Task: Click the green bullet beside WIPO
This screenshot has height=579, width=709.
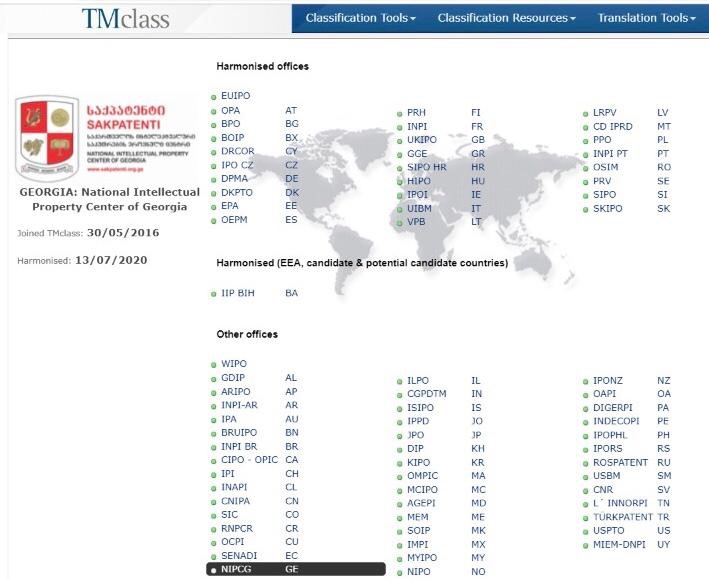Action: tap(214, 364)
